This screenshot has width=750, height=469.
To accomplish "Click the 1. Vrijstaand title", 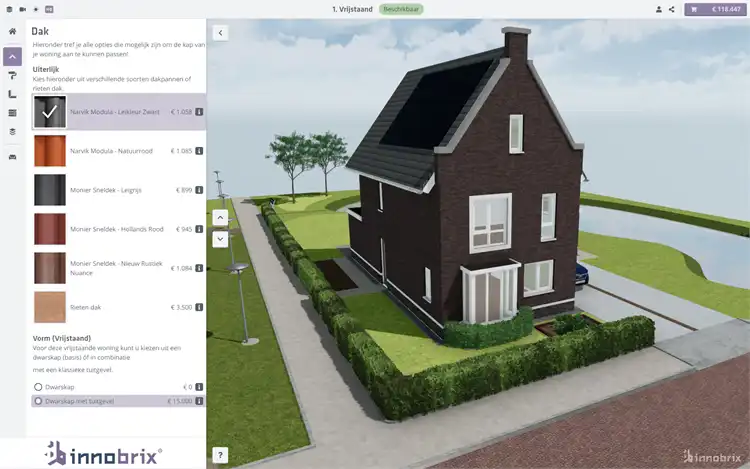I will click(352, 9).
